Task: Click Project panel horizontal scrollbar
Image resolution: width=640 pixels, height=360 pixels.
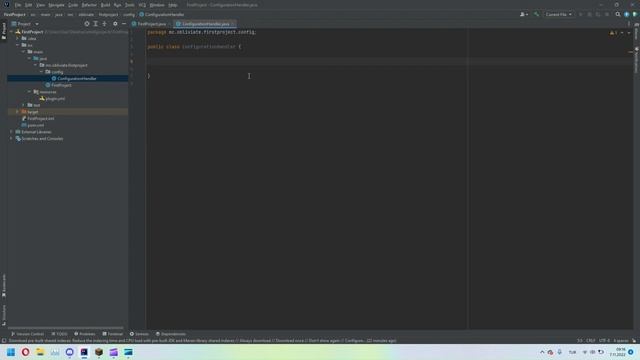Action: (66, 327)
